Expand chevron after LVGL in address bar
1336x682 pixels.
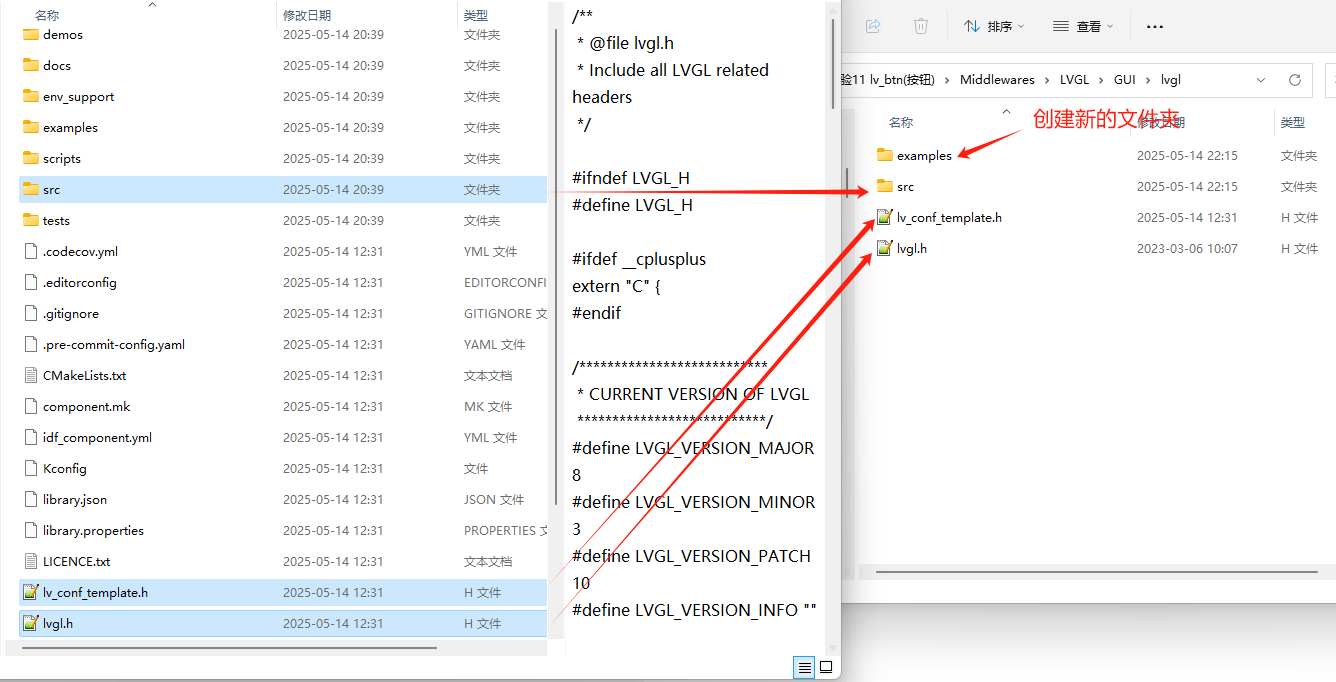point(1100,80)
